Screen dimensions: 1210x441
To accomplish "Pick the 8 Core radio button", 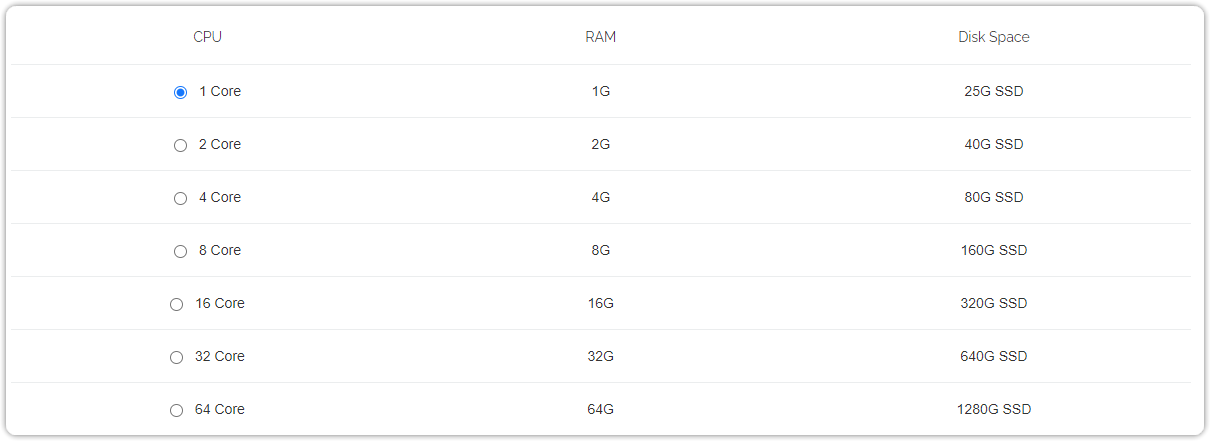I will [181, 251].
